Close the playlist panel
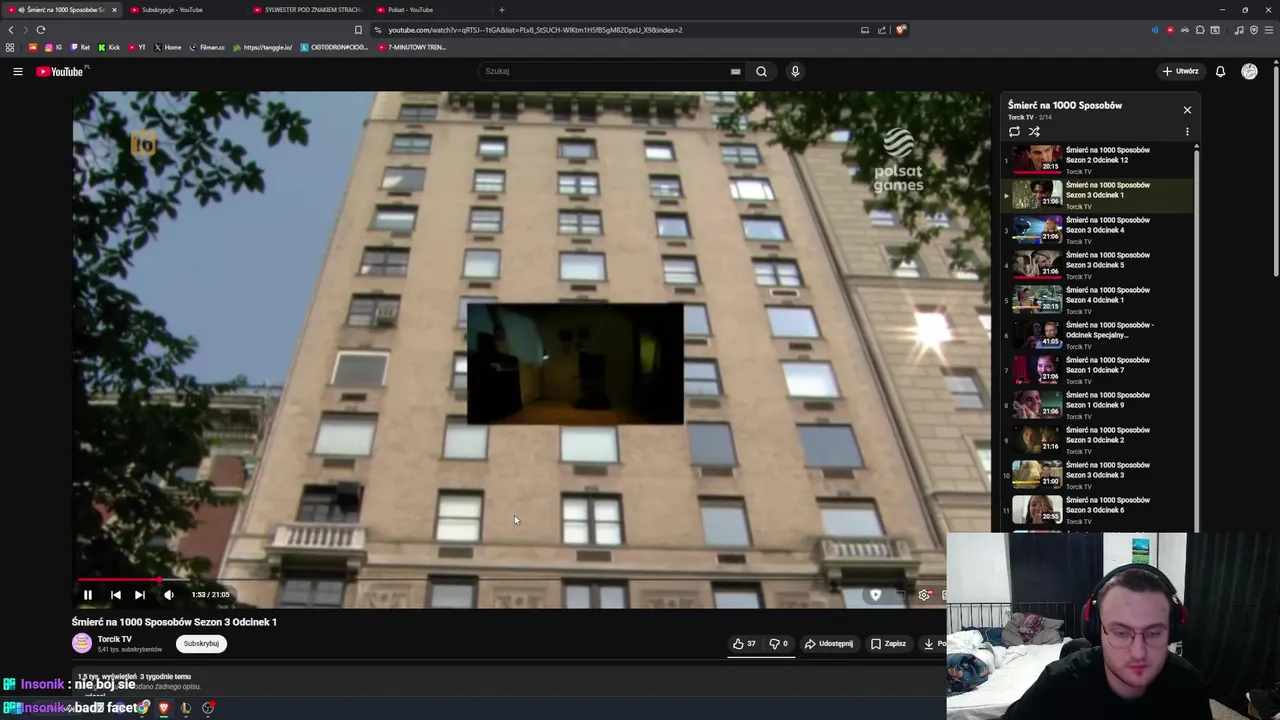Screen dimensions: 1280x720 (x=1187, y=110)
